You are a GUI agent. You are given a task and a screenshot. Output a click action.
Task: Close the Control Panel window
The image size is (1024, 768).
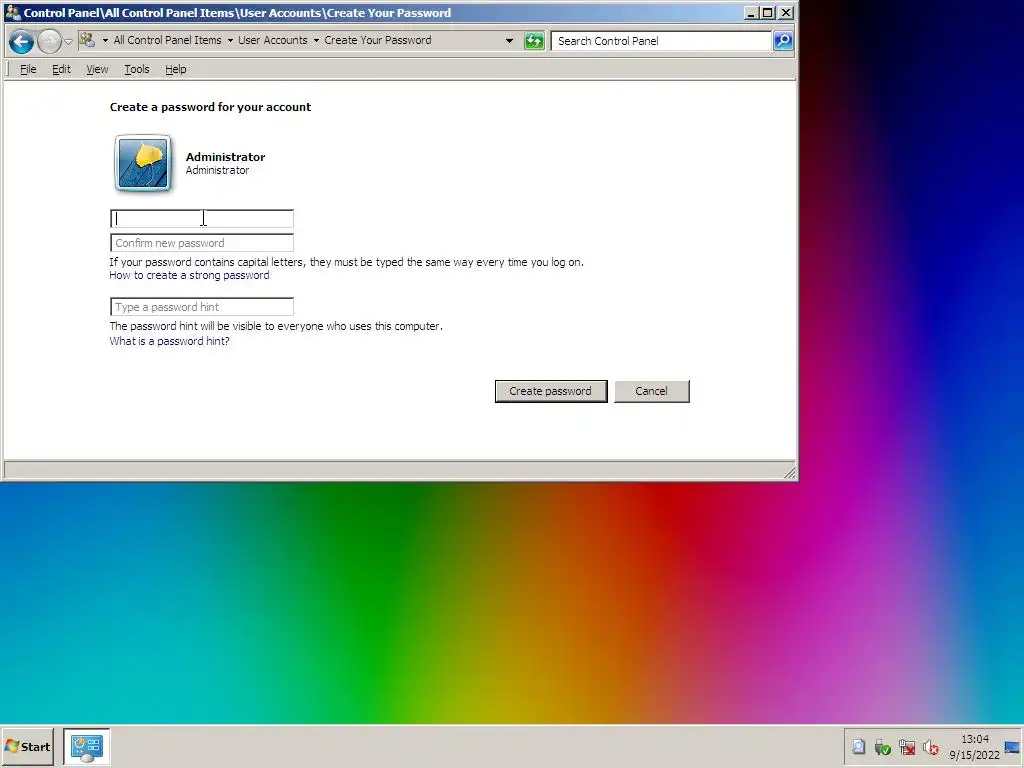click(786, 12)
